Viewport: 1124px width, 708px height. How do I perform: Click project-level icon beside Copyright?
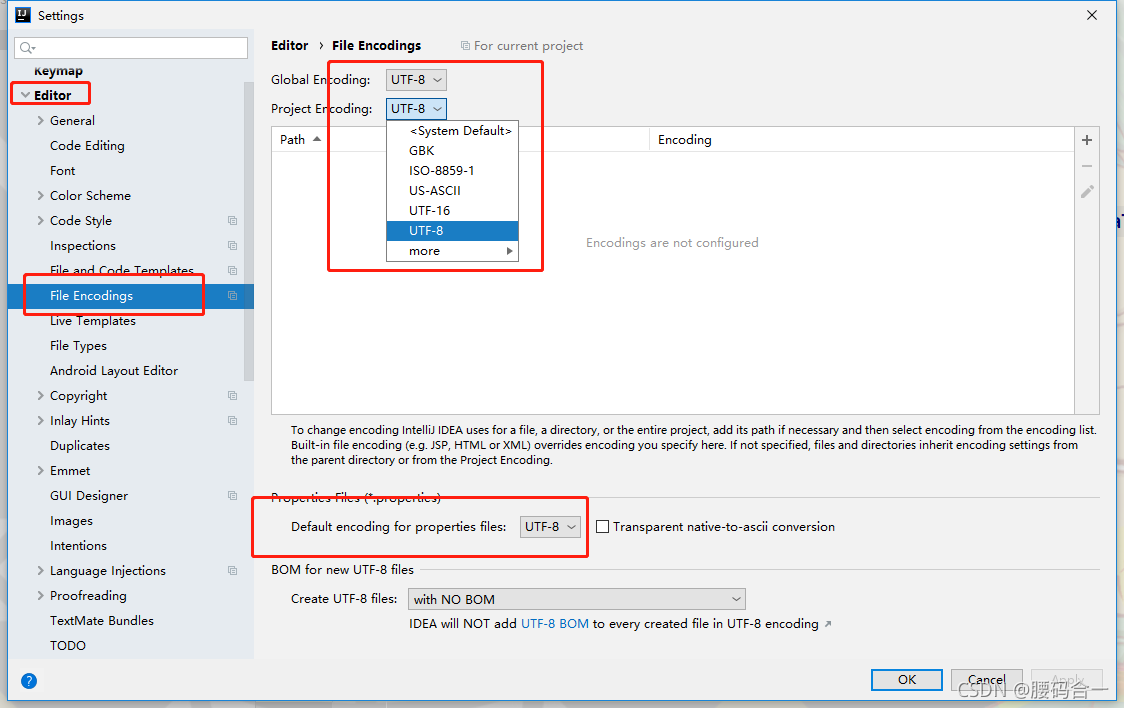tap(232, 396)
